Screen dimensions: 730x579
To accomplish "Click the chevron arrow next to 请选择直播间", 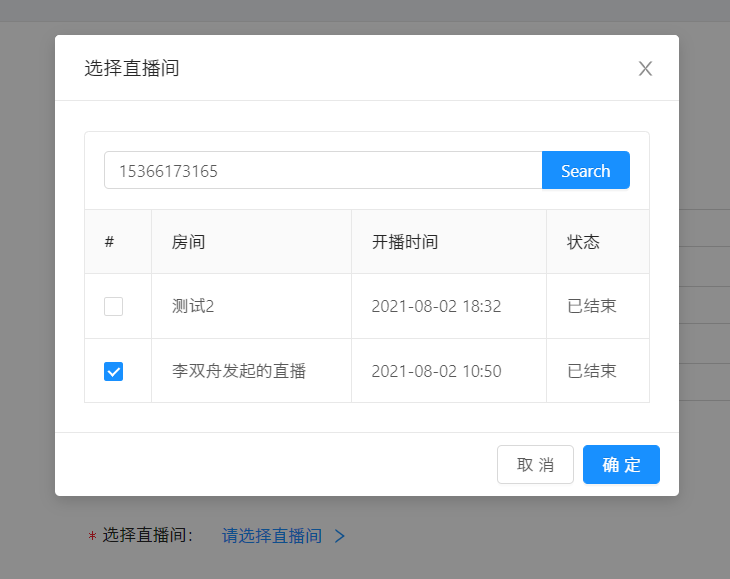I will 340,536.
